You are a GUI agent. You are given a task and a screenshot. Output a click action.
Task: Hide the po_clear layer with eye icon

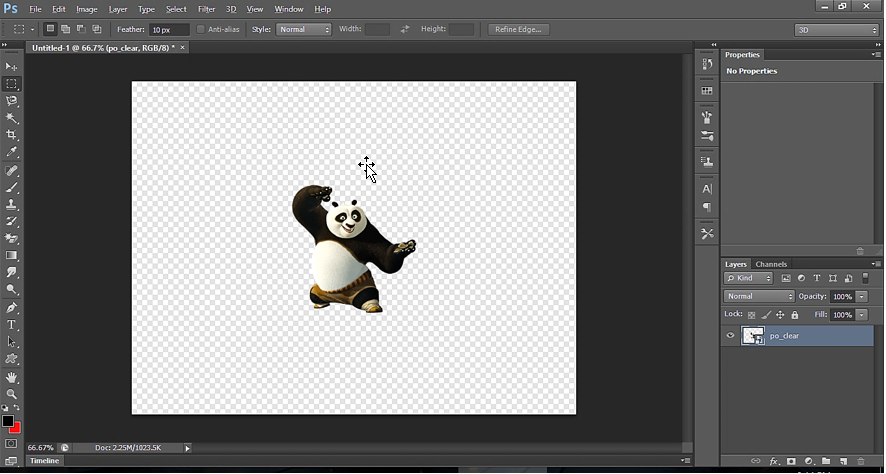pyautogui.click(x=730, y=335)
